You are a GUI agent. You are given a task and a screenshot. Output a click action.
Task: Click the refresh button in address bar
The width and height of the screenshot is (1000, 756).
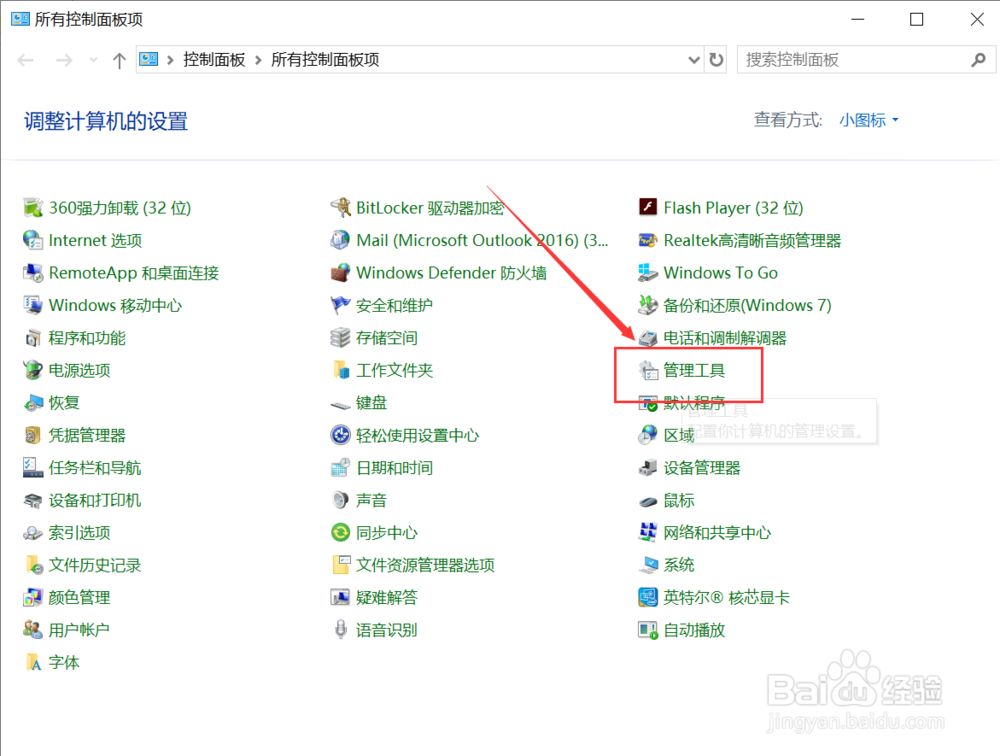718,60
